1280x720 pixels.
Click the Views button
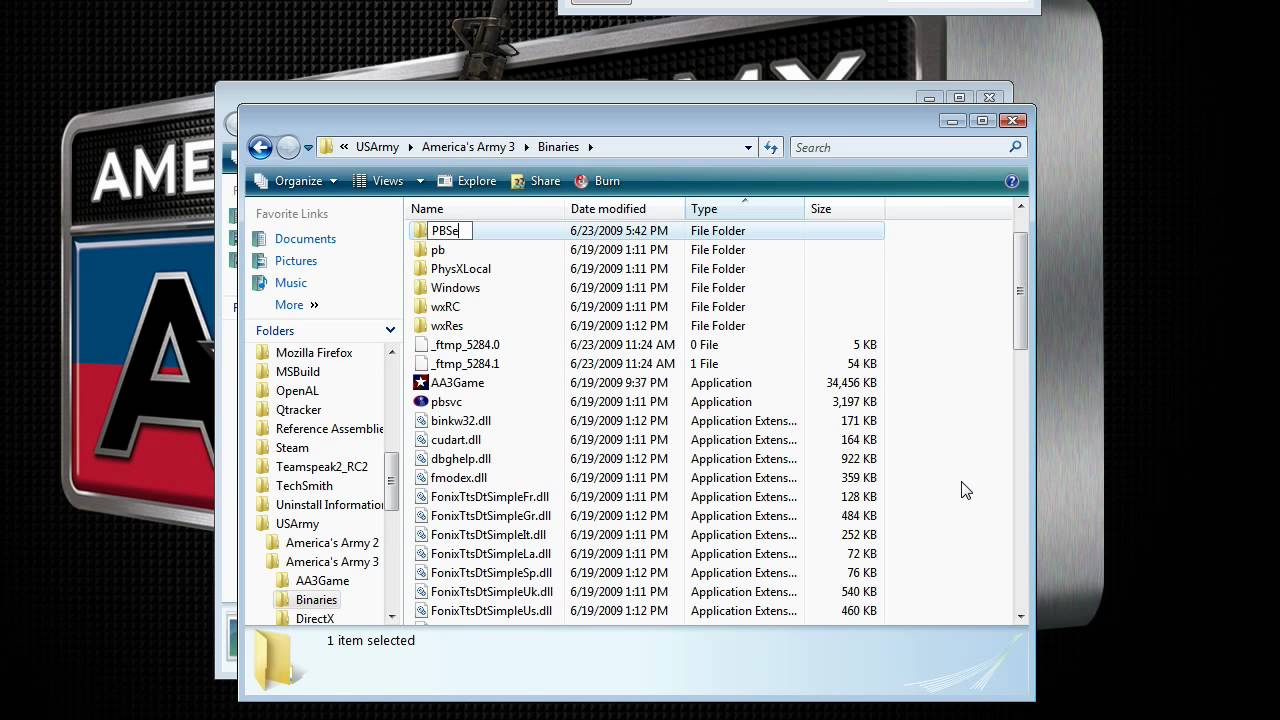[379, 181]
